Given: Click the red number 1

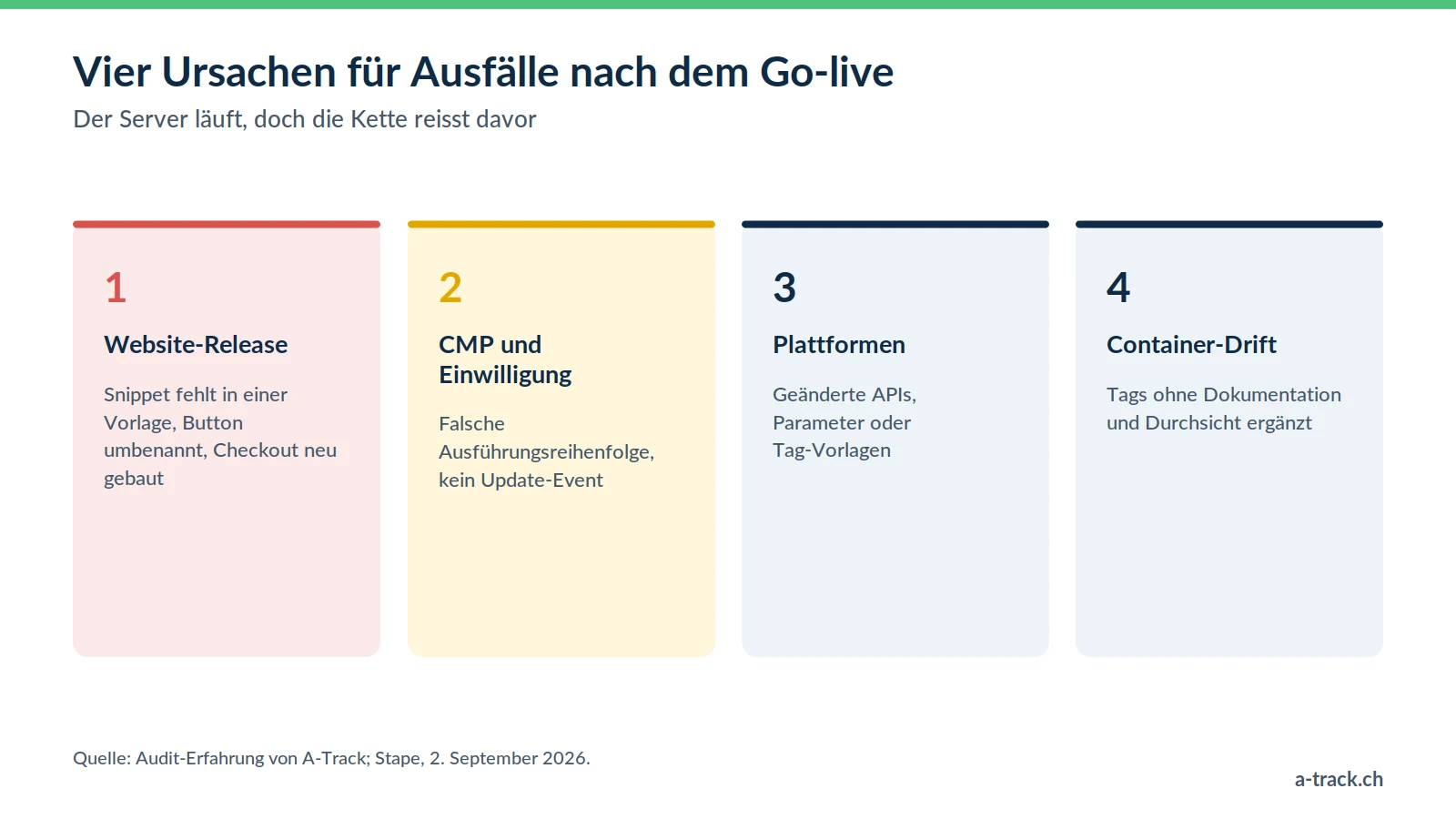Looking at the screenshot, I should point(116,288).
